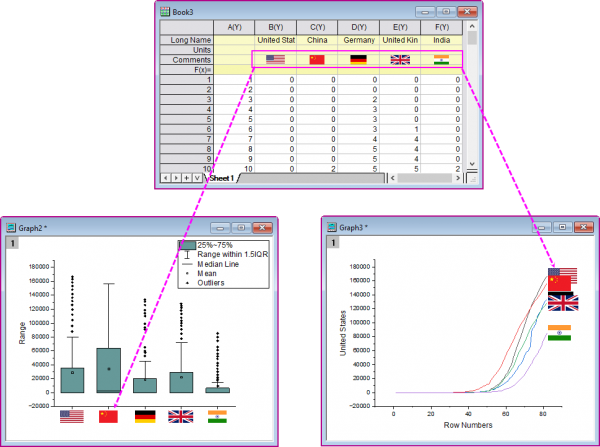
Task: Click the India flag in the Comments row
Action: (x=441, y=60)
